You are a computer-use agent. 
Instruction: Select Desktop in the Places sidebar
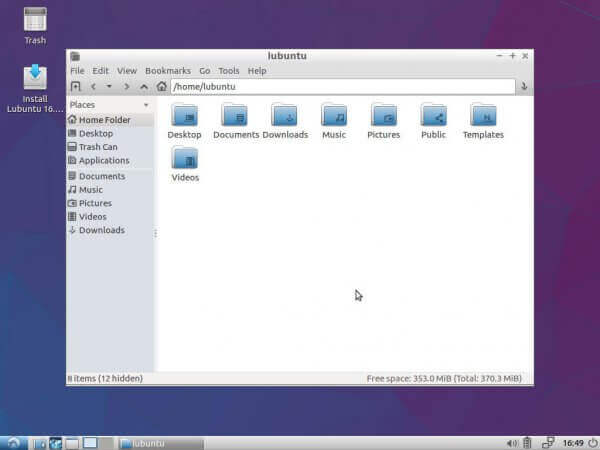[x=110, y=134]
